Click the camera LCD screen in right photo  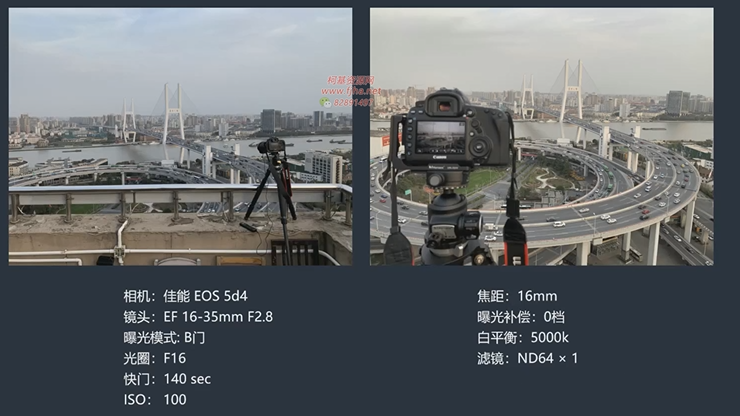coord(441,136)
